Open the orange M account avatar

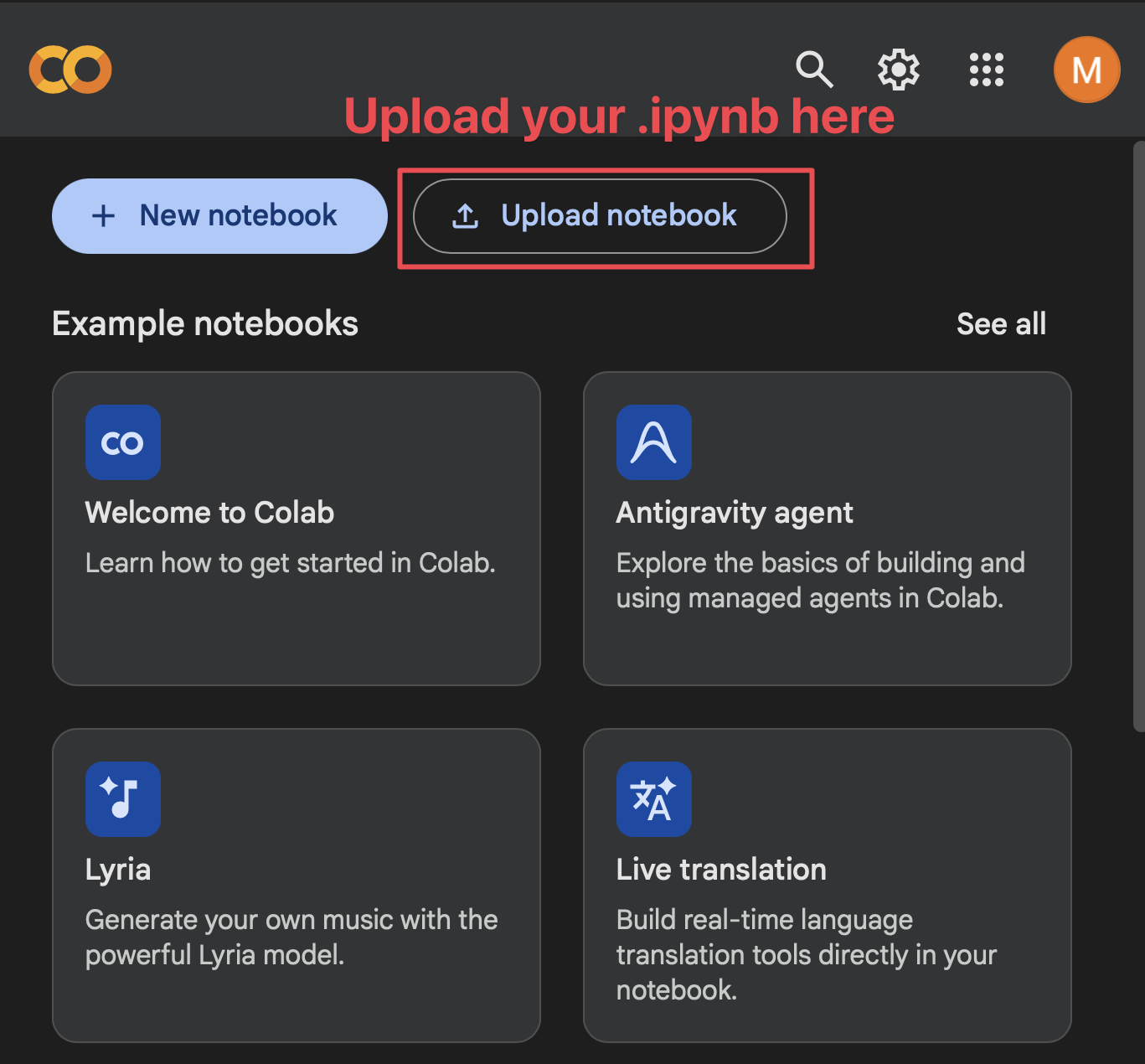point(1086,70)
